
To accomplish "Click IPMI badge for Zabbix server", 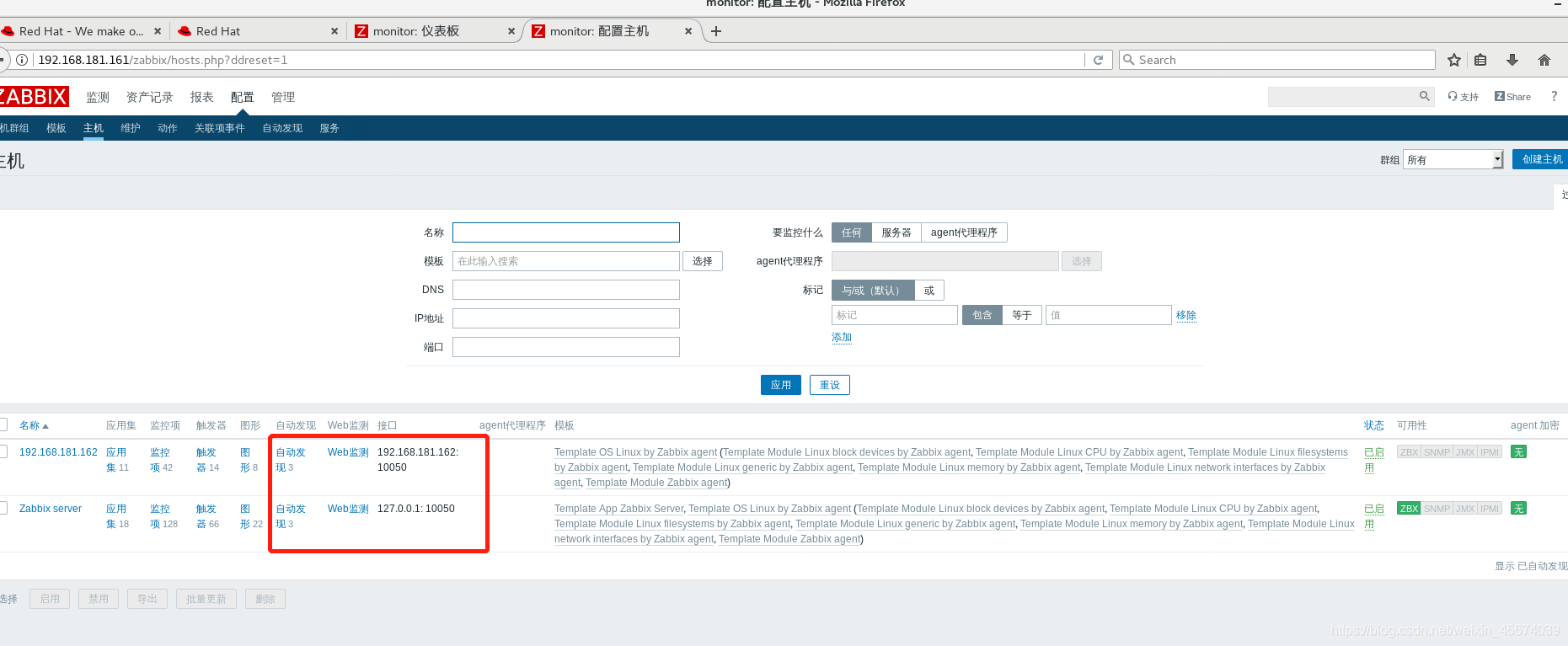I will (x=1490, y=509).
